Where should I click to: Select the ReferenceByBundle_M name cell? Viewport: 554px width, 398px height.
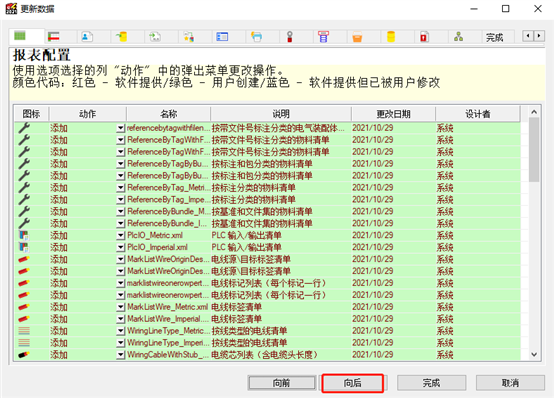168,211
